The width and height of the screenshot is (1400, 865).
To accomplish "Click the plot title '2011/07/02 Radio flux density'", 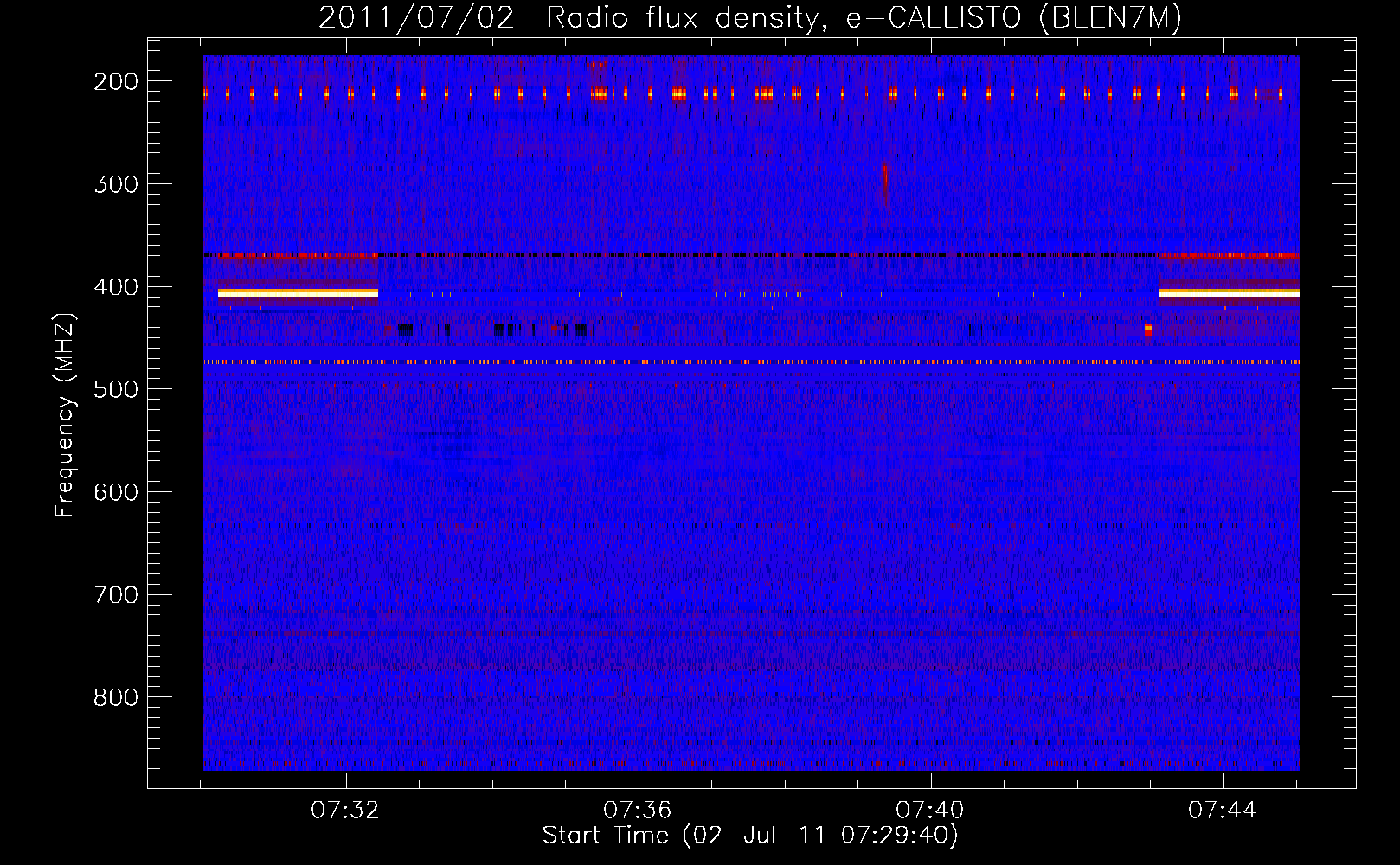I will (x=568, y=18).
